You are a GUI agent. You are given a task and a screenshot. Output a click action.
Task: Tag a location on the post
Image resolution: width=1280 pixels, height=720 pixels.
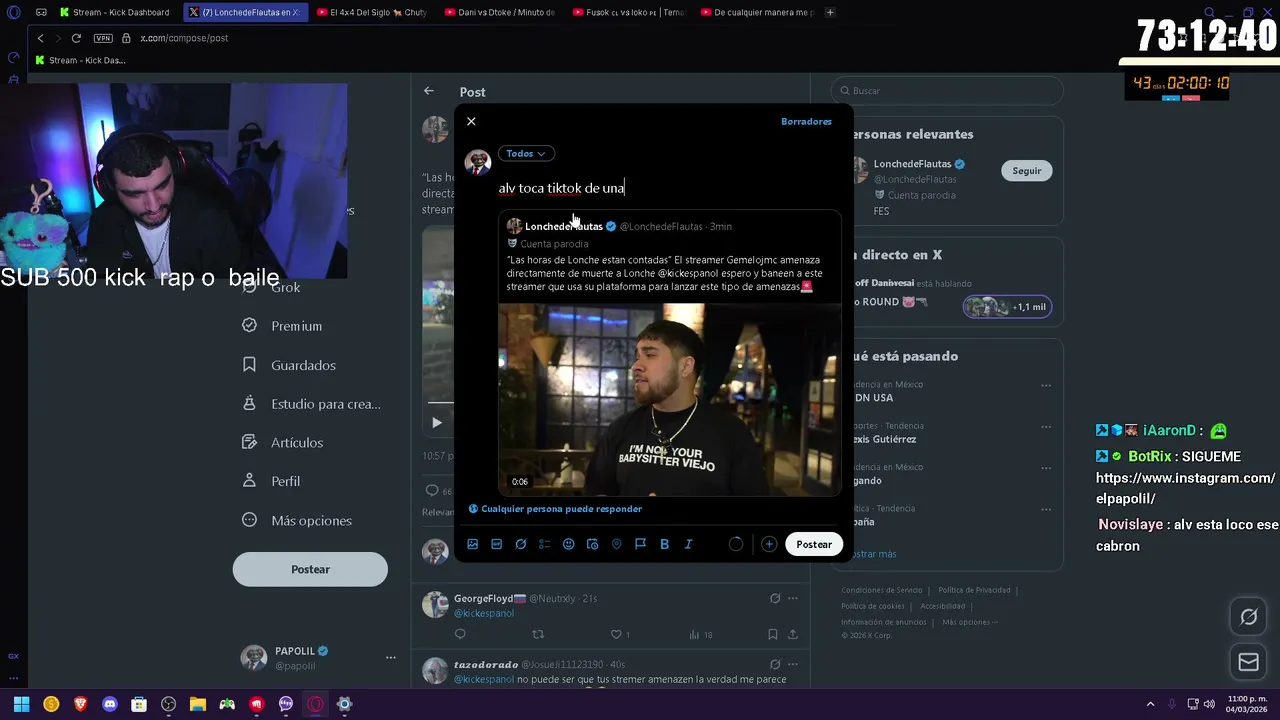point(617,544)
